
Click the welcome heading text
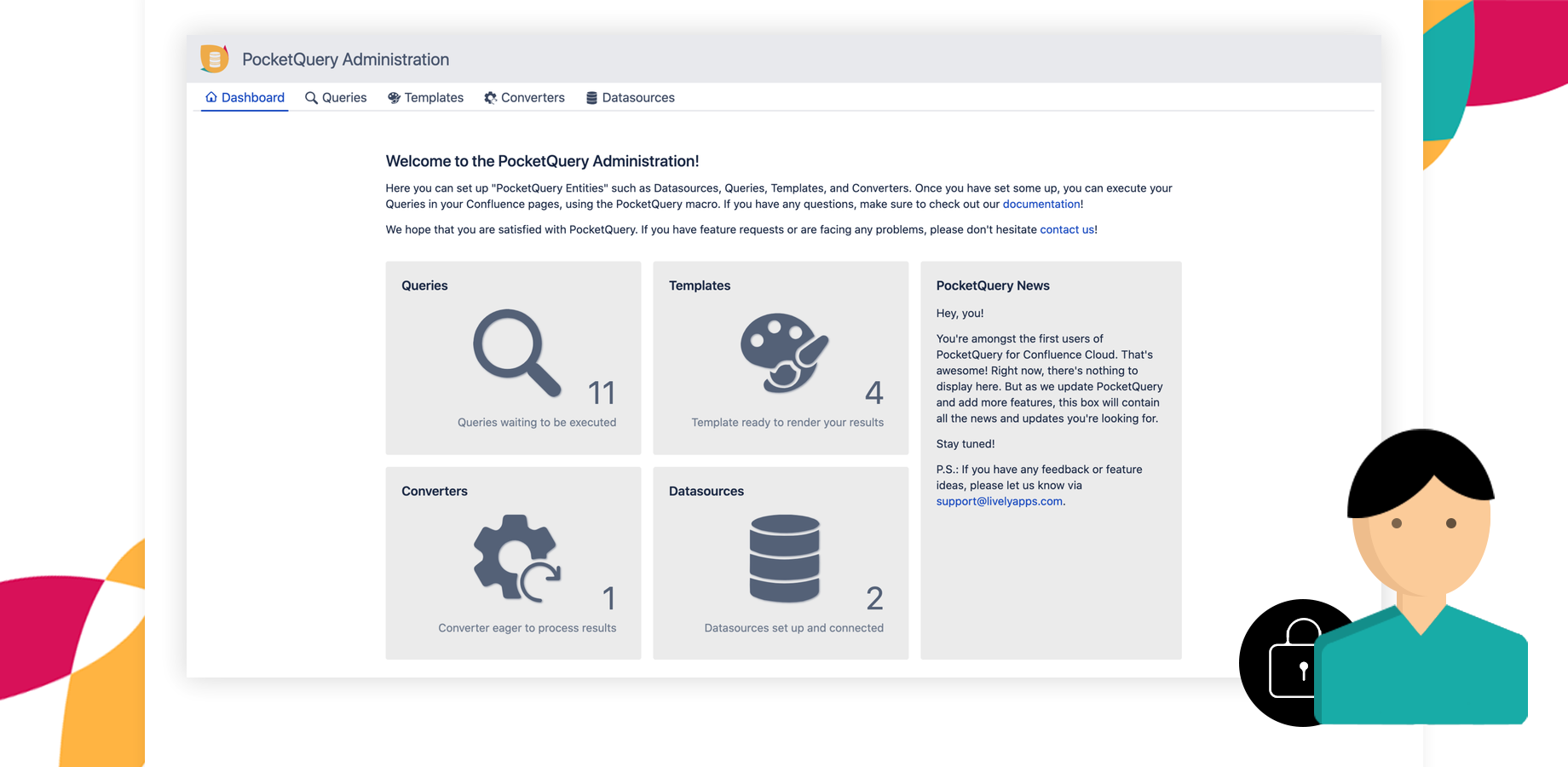coord(542,161)
